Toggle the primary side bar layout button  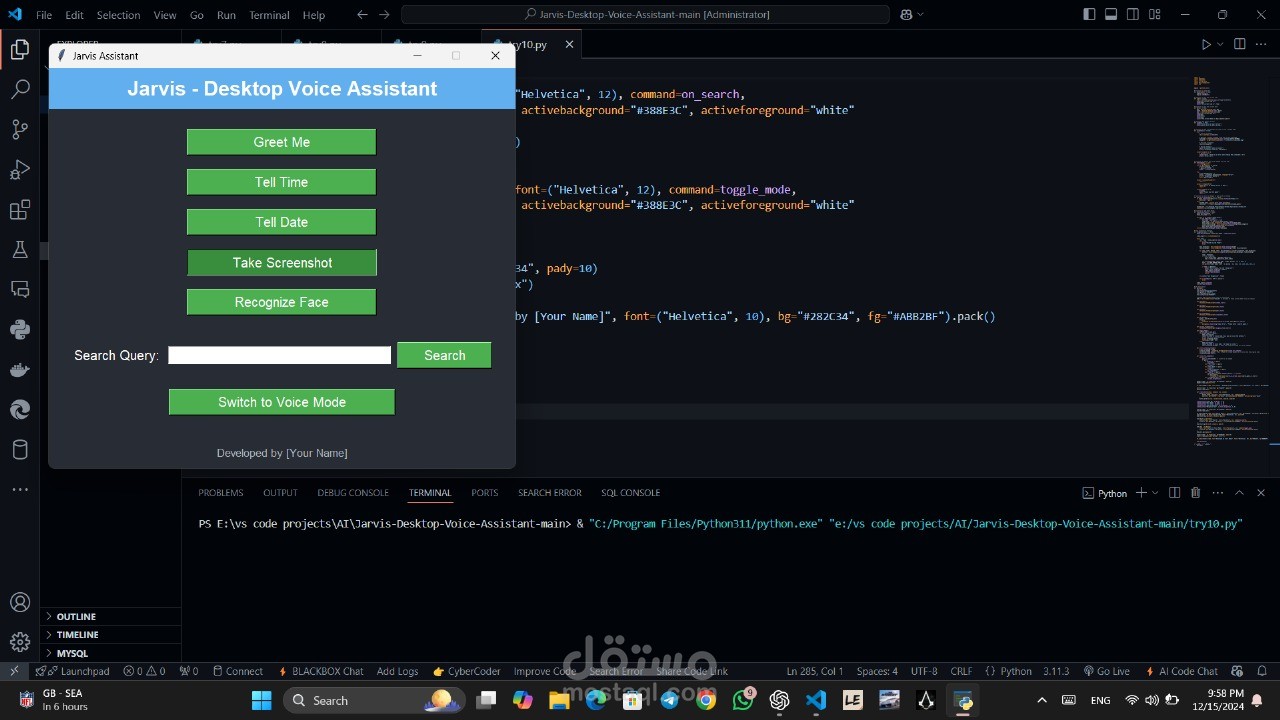point(1089,15)
